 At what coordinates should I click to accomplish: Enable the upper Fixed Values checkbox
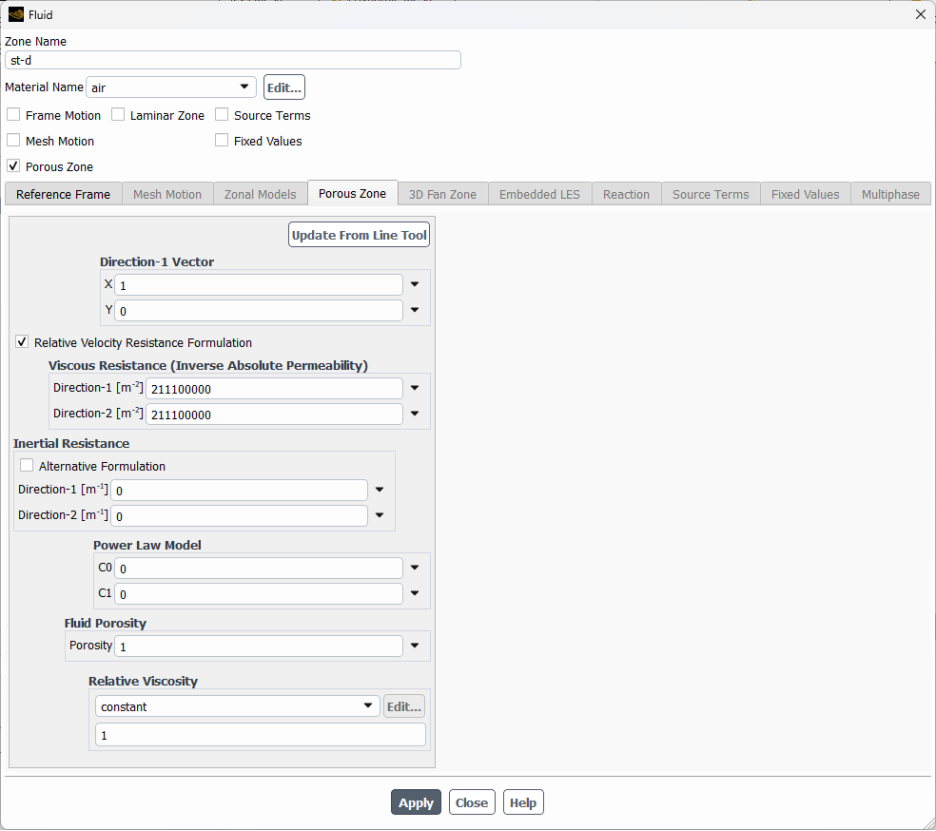pyautogui.click(x=221, y=140)
